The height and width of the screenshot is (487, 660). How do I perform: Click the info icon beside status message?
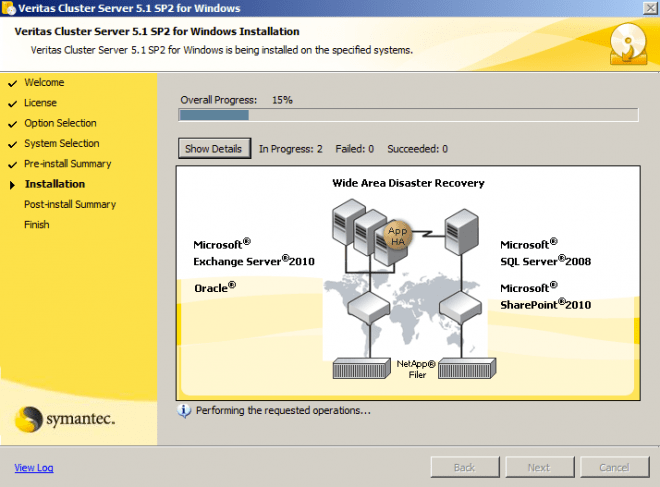pyautogui.click(x=184, y=411)
